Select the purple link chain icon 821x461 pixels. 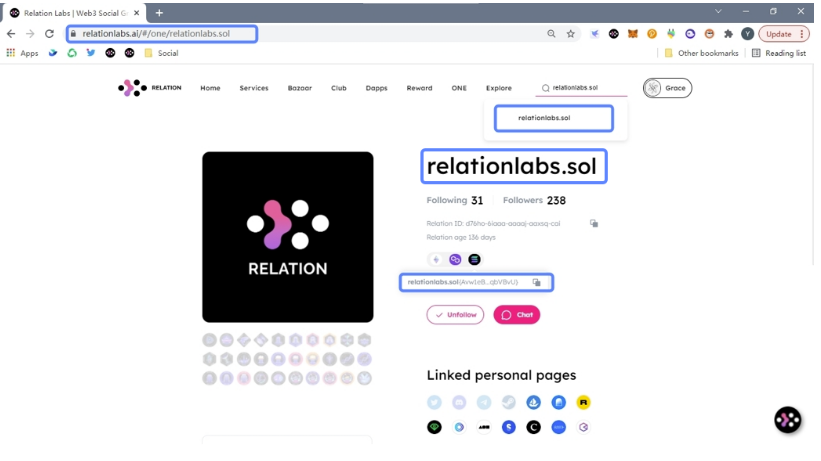455,259
